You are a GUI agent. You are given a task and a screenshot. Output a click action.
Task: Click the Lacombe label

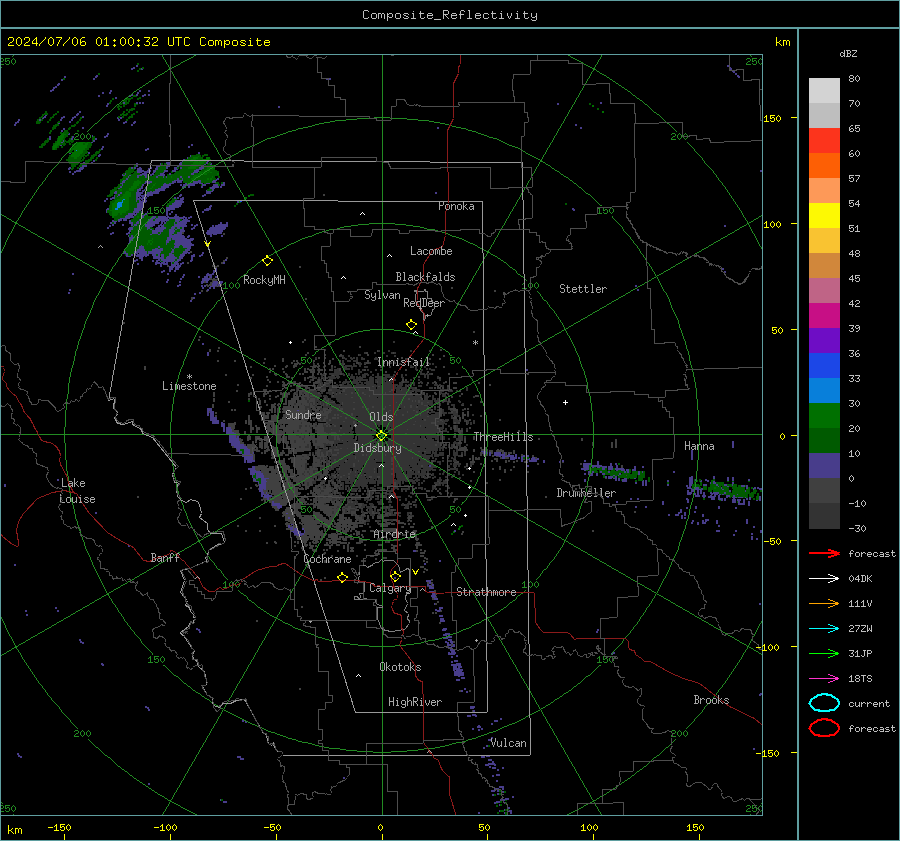[x=430, y=251]
